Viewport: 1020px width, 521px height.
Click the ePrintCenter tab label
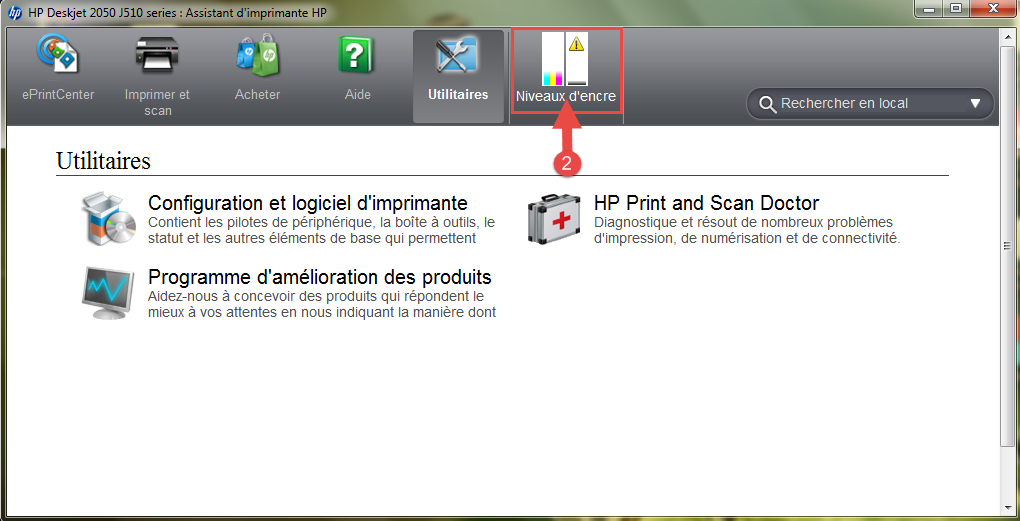click(58, 95)
